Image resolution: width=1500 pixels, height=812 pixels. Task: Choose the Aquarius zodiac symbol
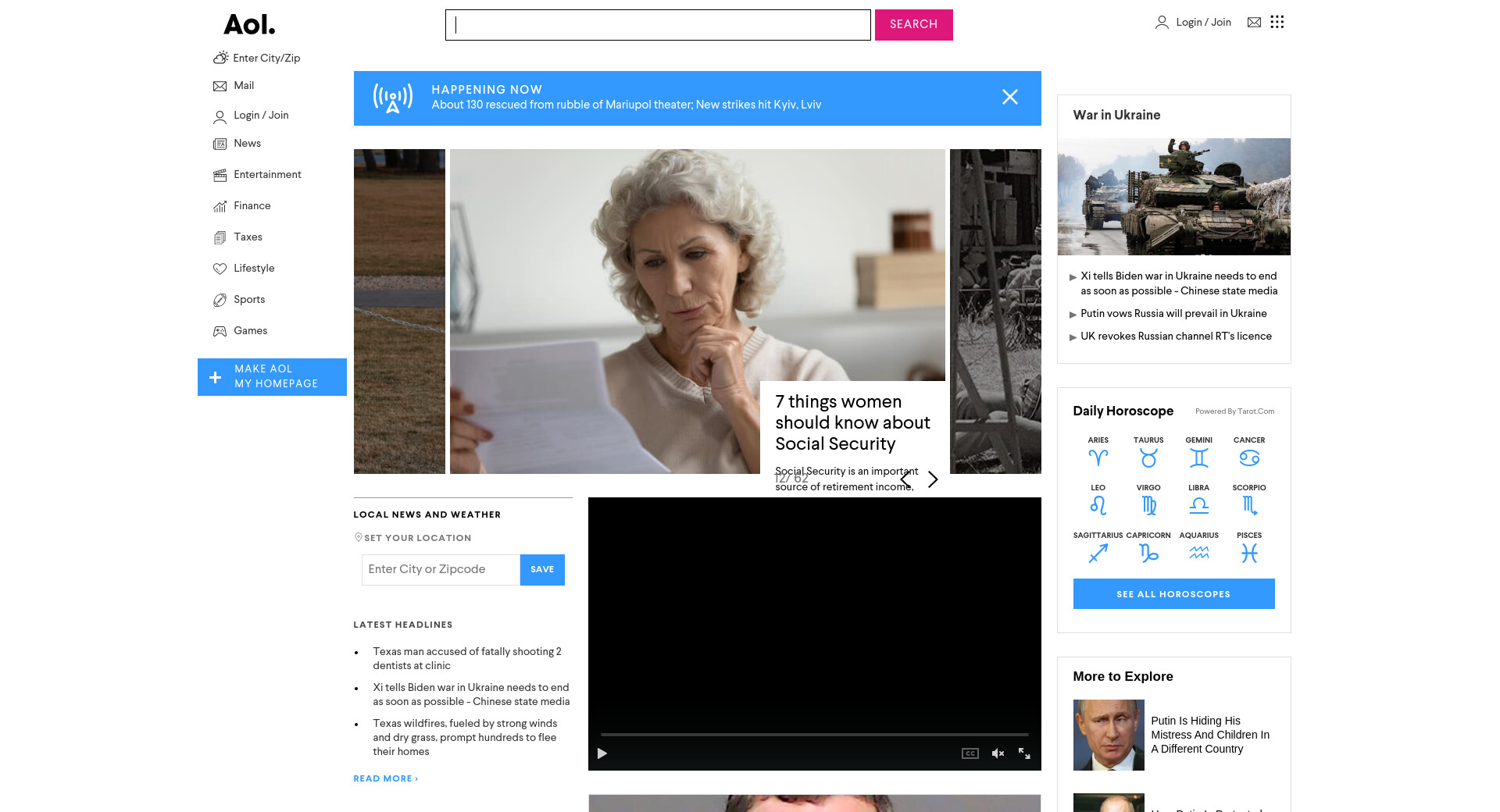[x=1199, y=553]
